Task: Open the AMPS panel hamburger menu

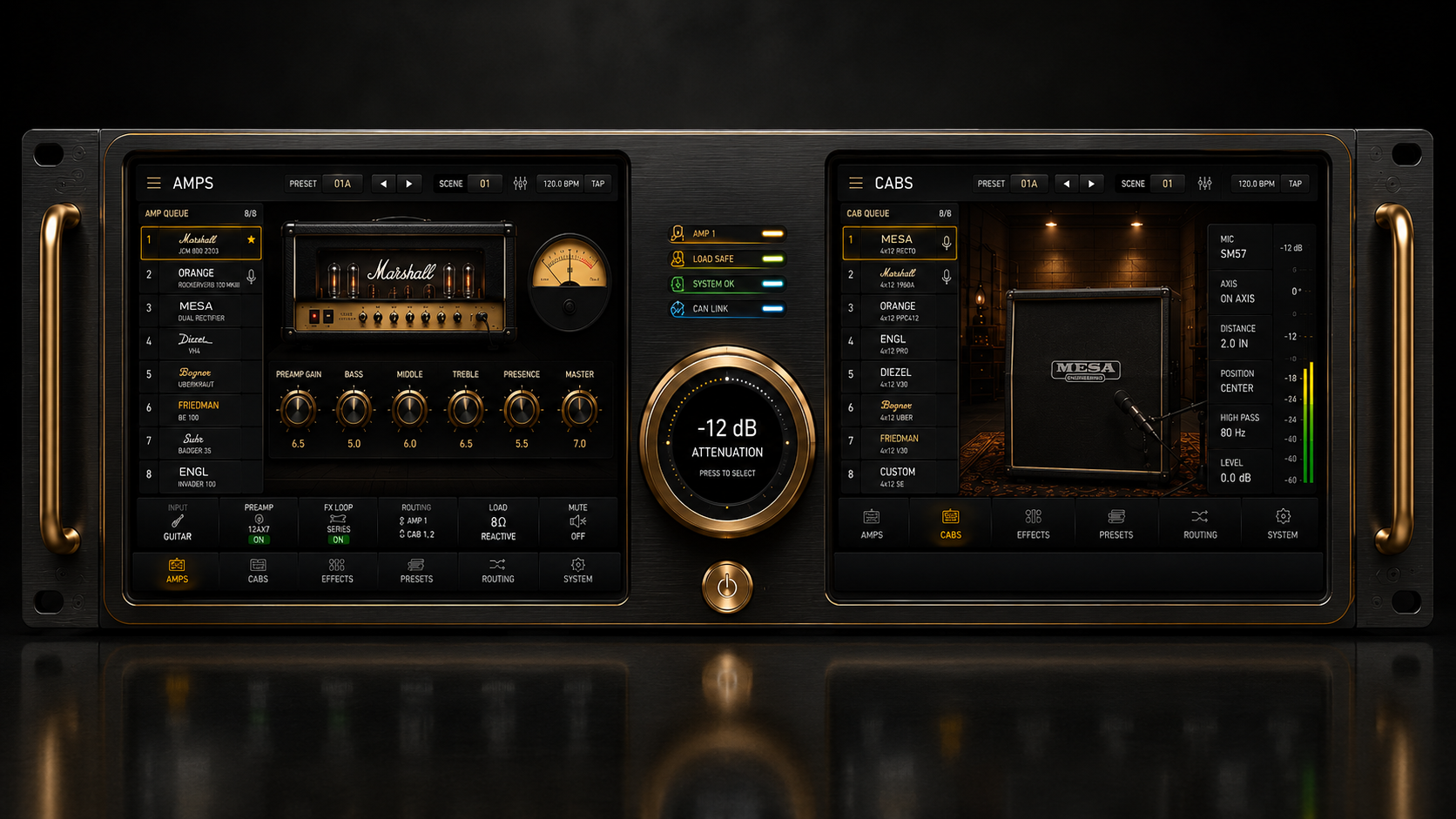Action: click(153, 184)
